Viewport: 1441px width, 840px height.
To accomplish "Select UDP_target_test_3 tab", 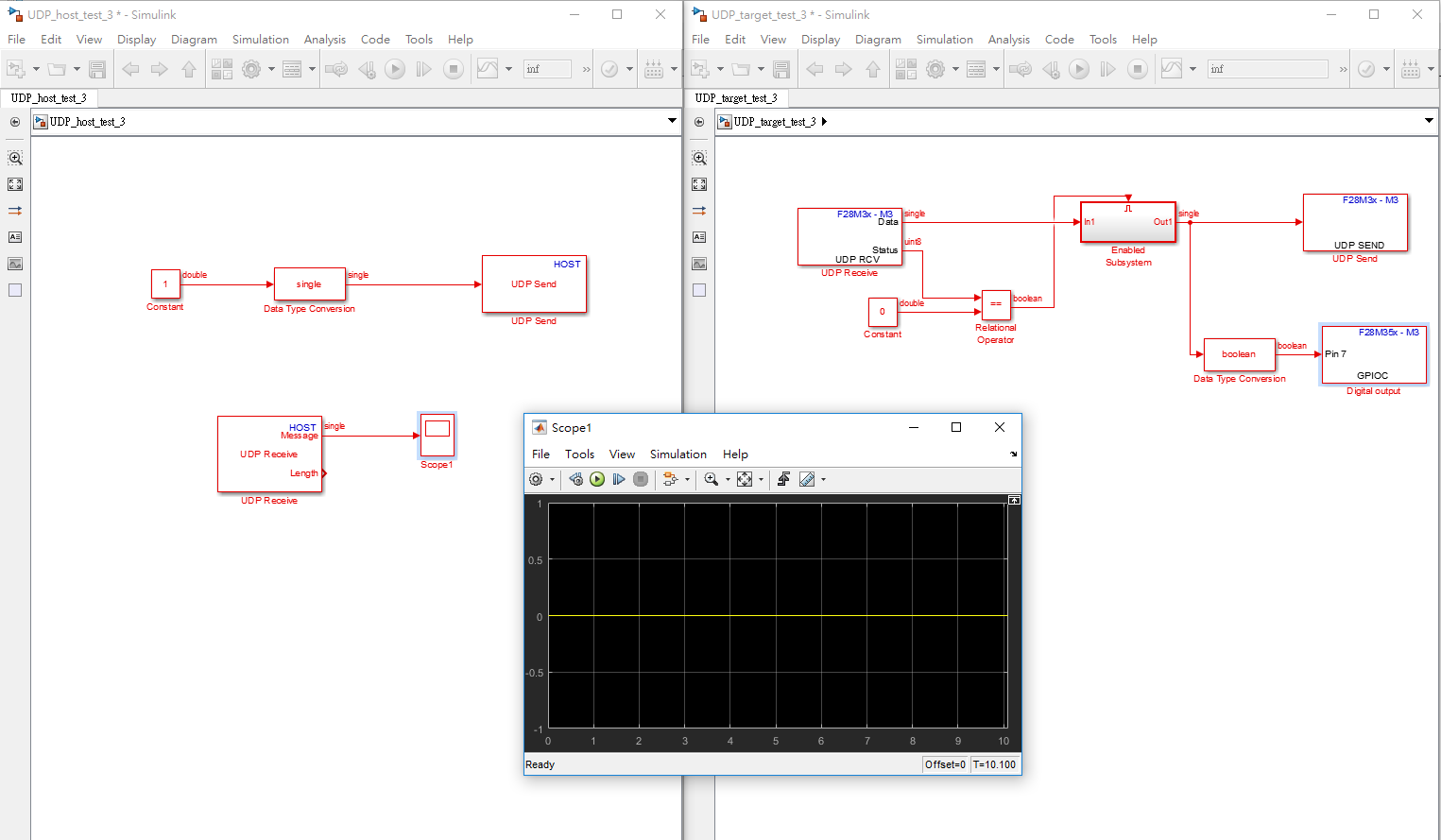I will pos(736,98).
